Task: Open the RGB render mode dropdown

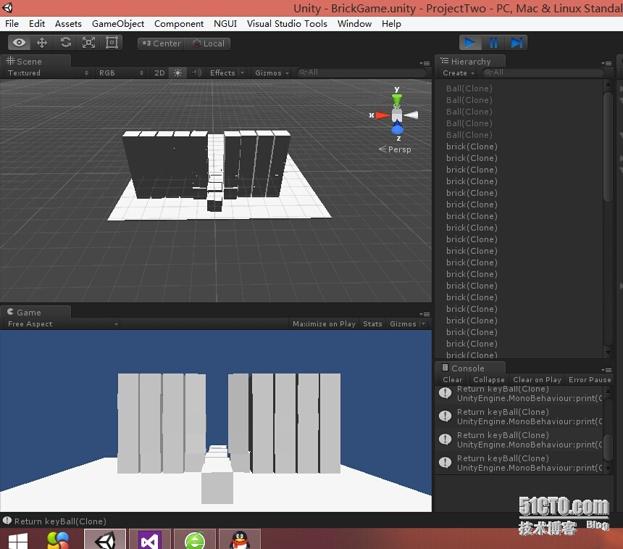Action: 120,73
